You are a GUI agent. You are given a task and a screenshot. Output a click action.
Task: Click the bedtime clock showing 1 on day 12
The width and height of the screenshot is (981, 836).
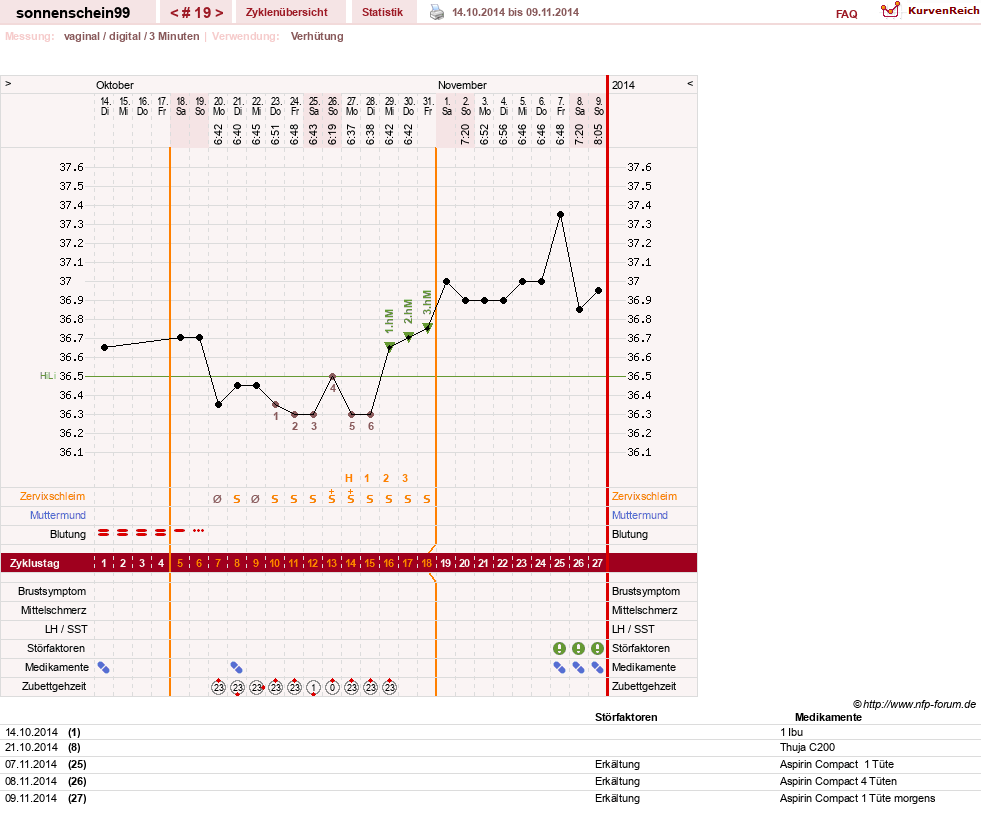pyautogui.click(x=313, y=688)
